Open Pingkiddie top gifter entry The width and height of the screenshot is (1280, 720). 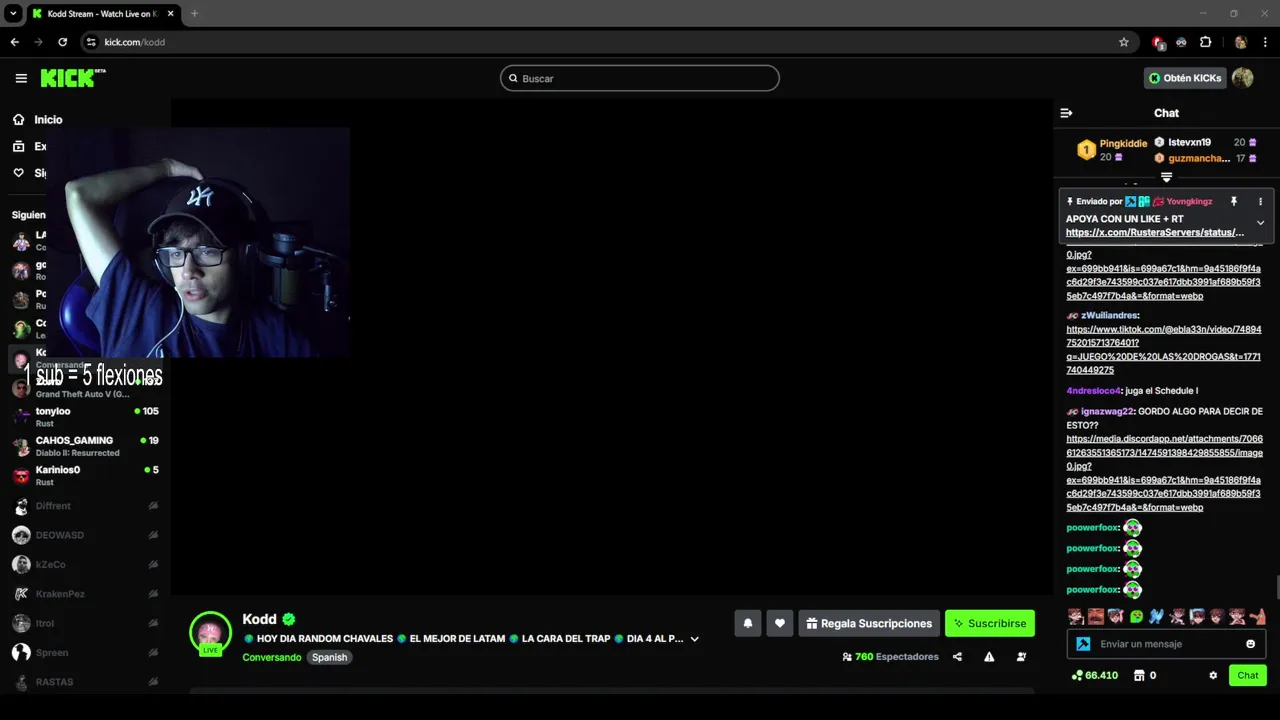pyautogui.click(x=1112, y=150)
